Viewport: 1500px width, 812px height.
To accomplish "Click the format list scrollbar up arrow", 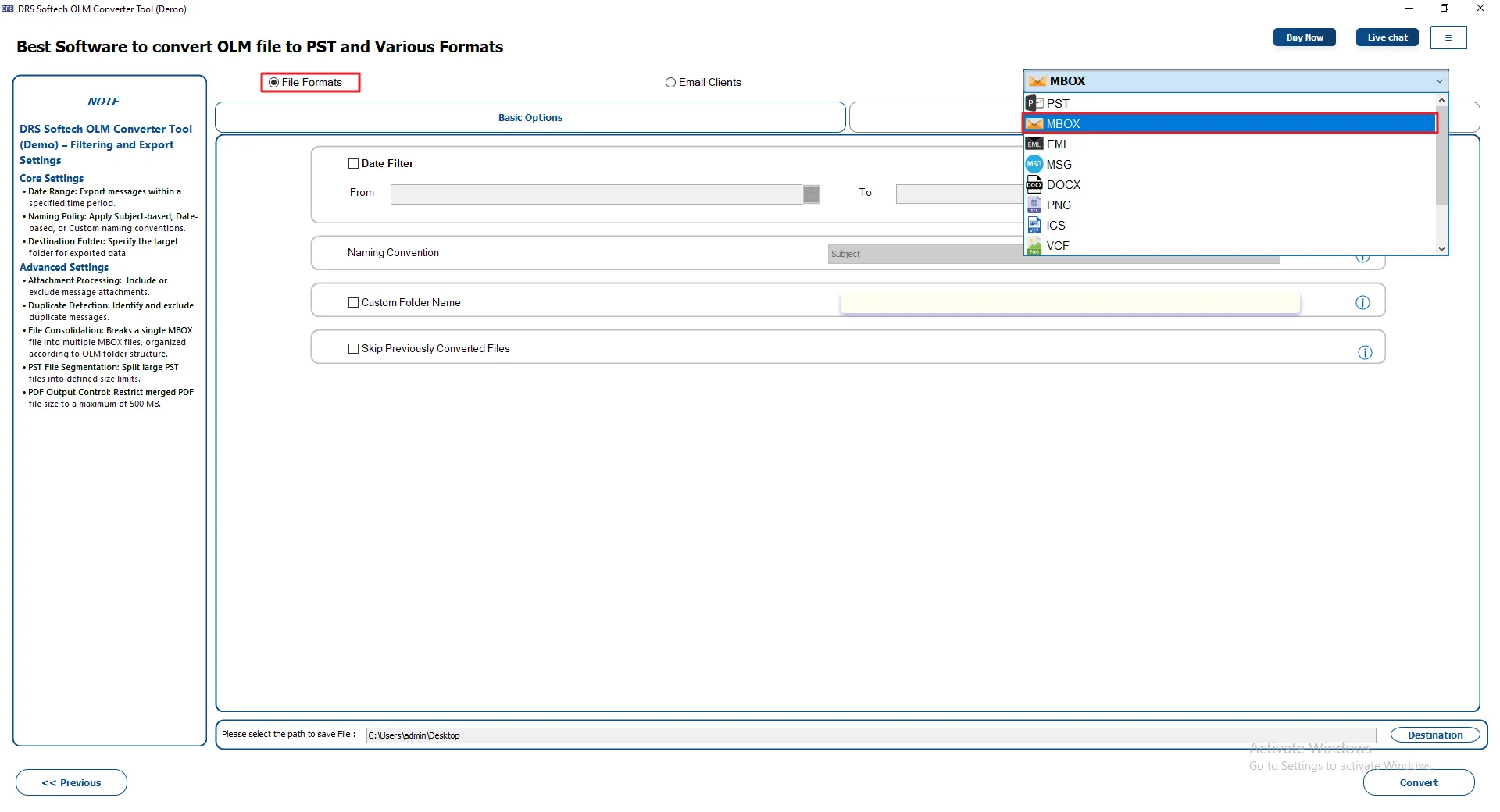I will 1441,100.
